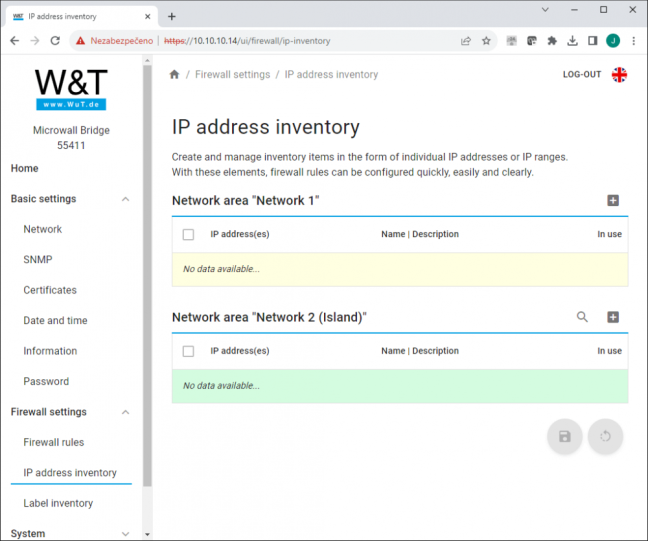Open Firewall settings breadcrumb link

pyautogui.click(x=232, y=74)
